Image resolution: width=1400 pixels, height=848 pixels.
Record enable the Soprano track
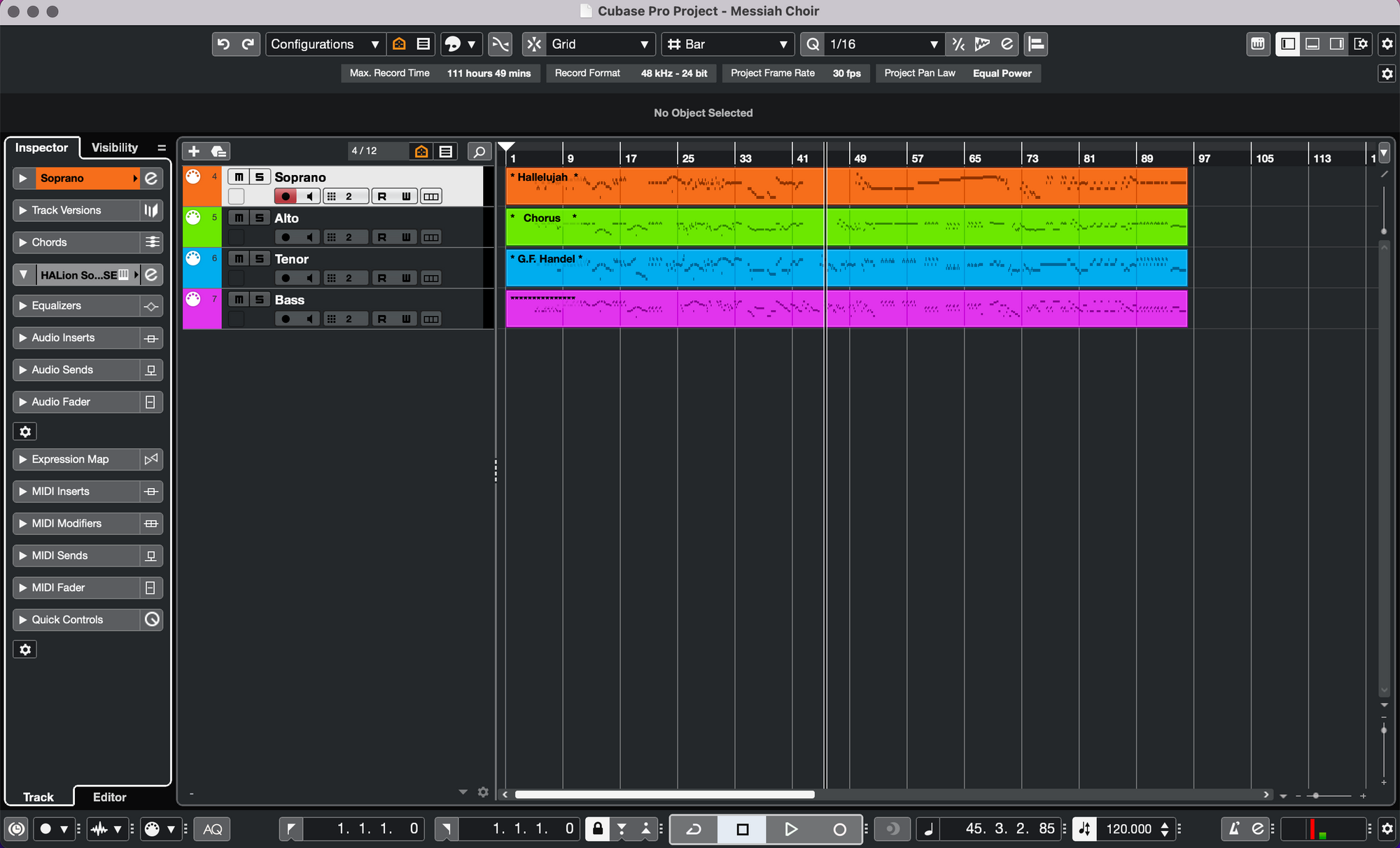pos(286,196)
